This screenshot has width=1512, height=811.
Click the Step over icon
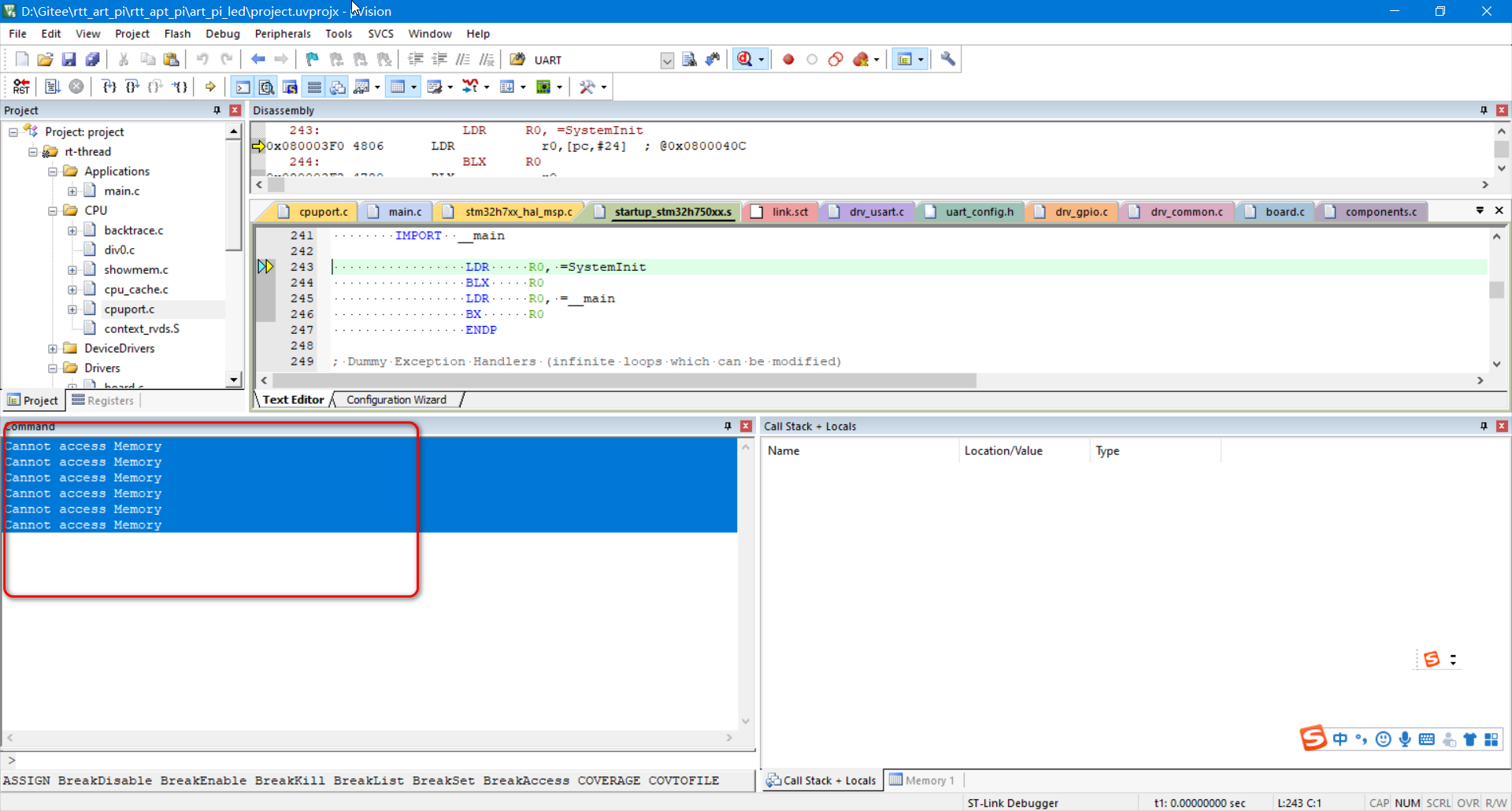click(132, 87)
